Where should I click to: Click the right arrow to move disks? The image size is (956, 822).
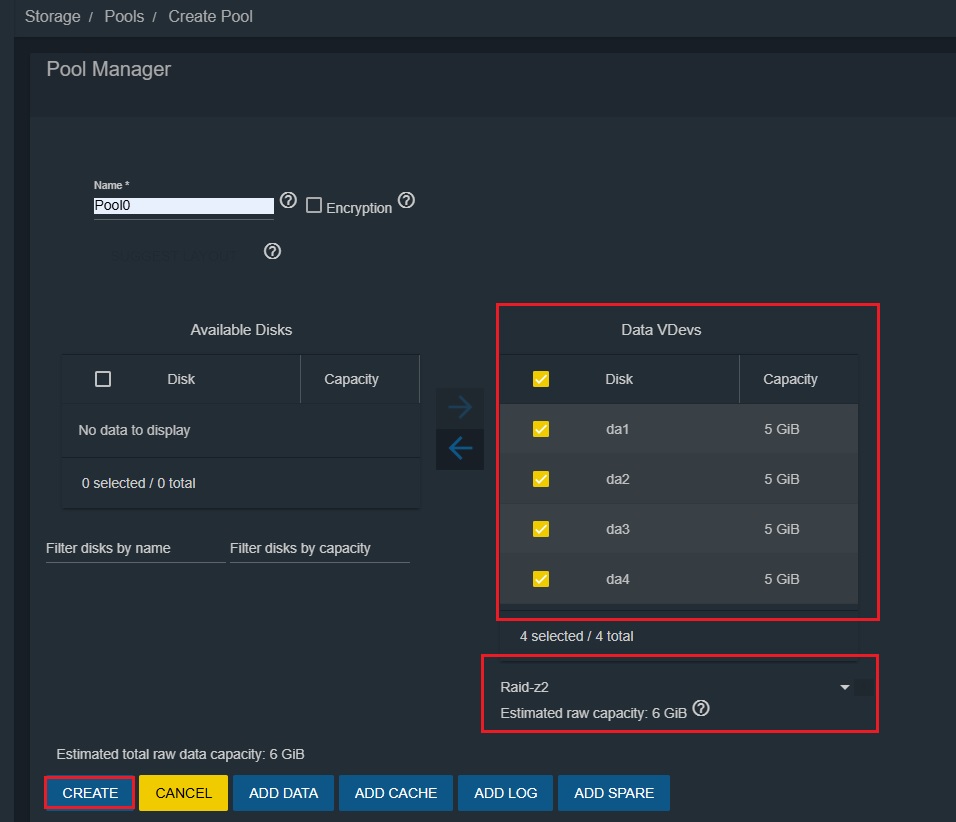460,407
